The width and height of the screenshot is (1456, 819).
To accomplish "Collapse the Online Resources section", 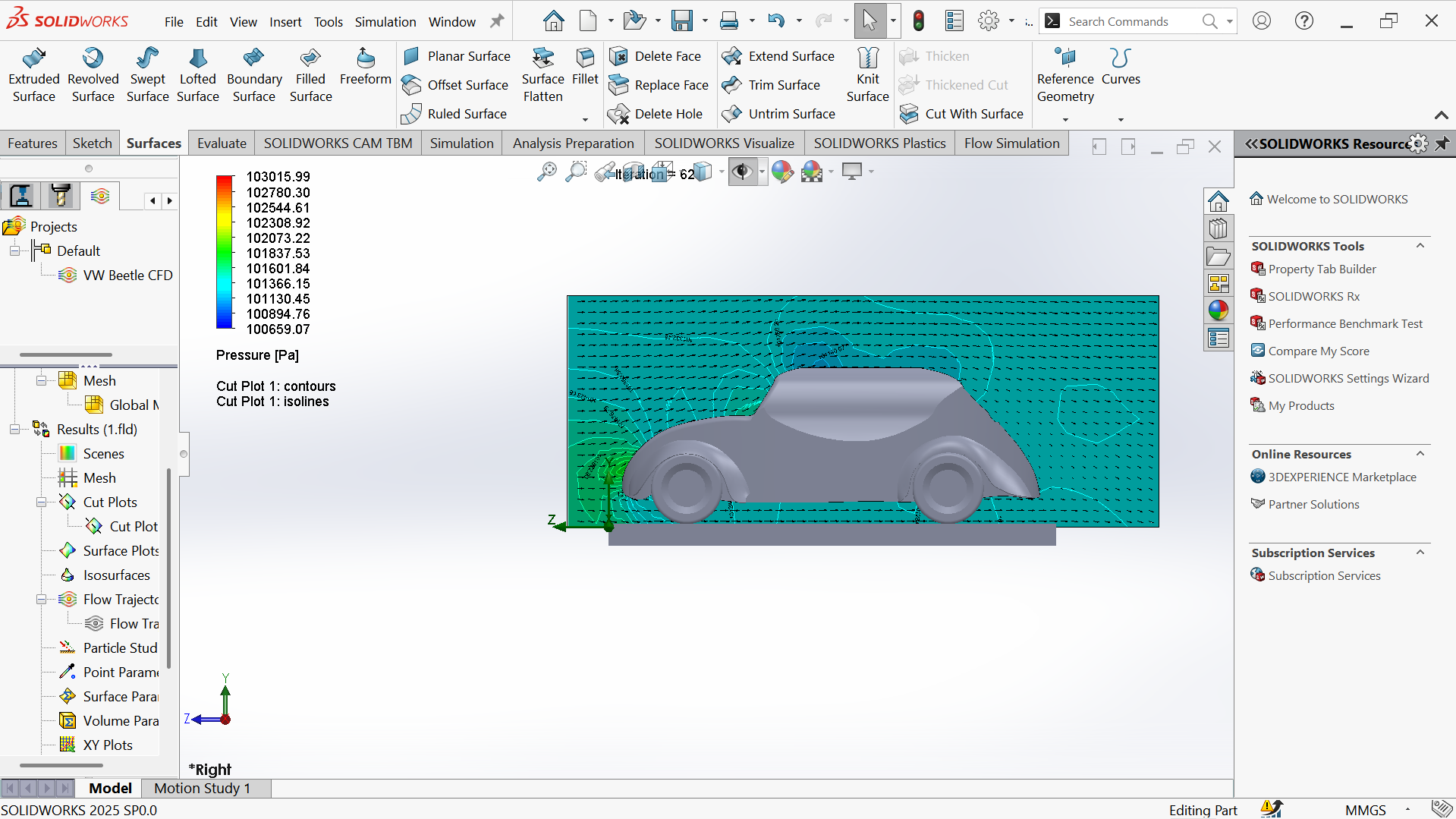I will pyautogui.click(x=1420, y=454).
